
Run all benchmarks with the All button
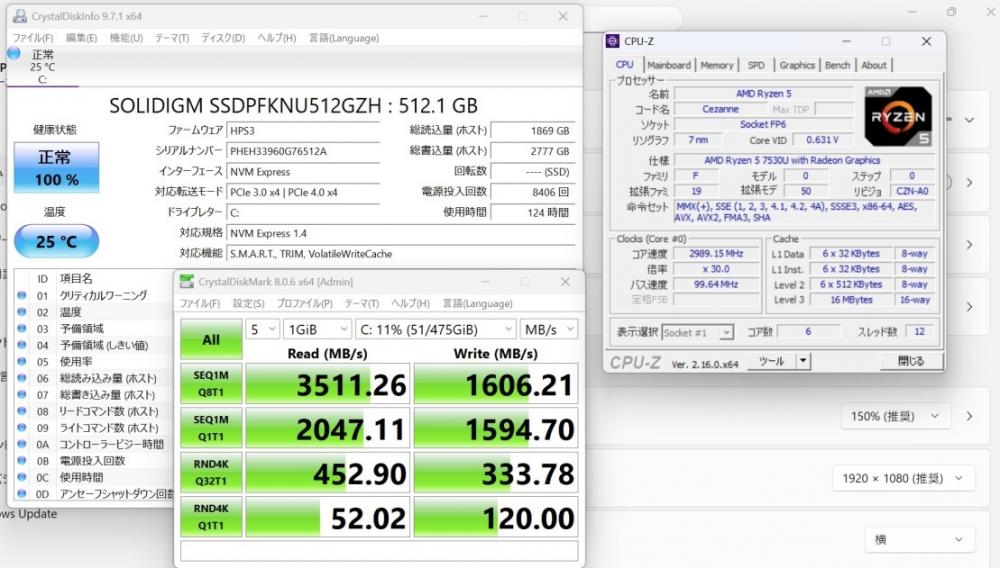point(211,340)
